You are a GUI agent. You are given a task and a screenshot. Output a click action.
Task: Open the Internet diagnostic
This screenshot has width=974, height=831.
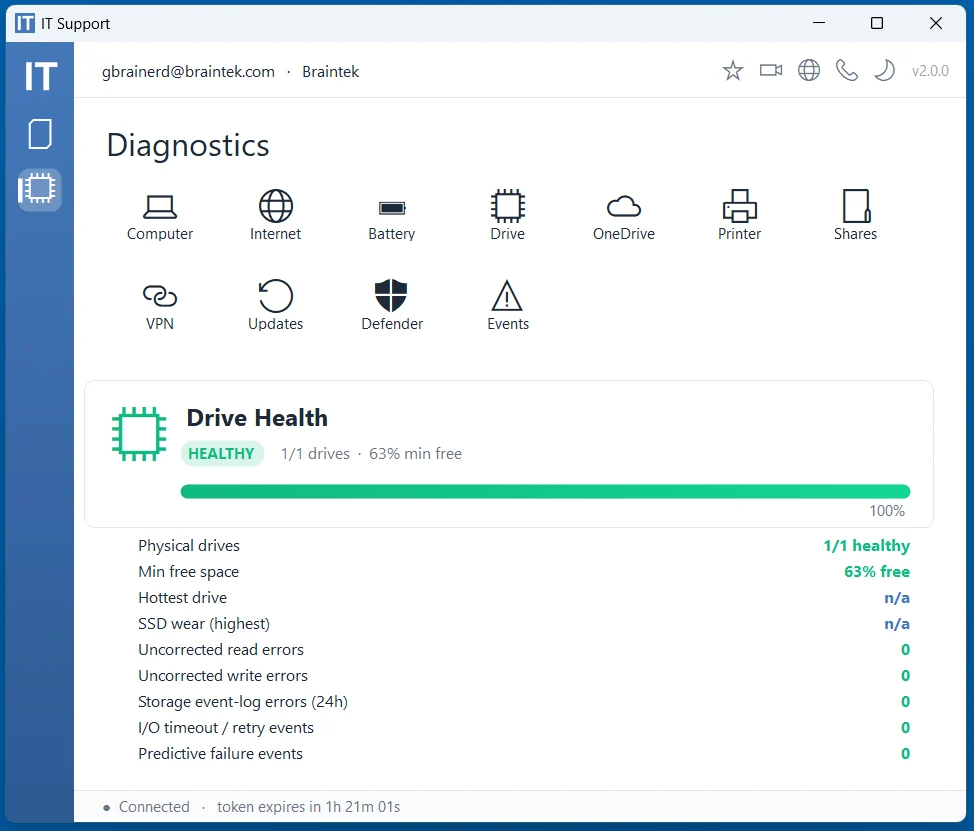point(275,217)
